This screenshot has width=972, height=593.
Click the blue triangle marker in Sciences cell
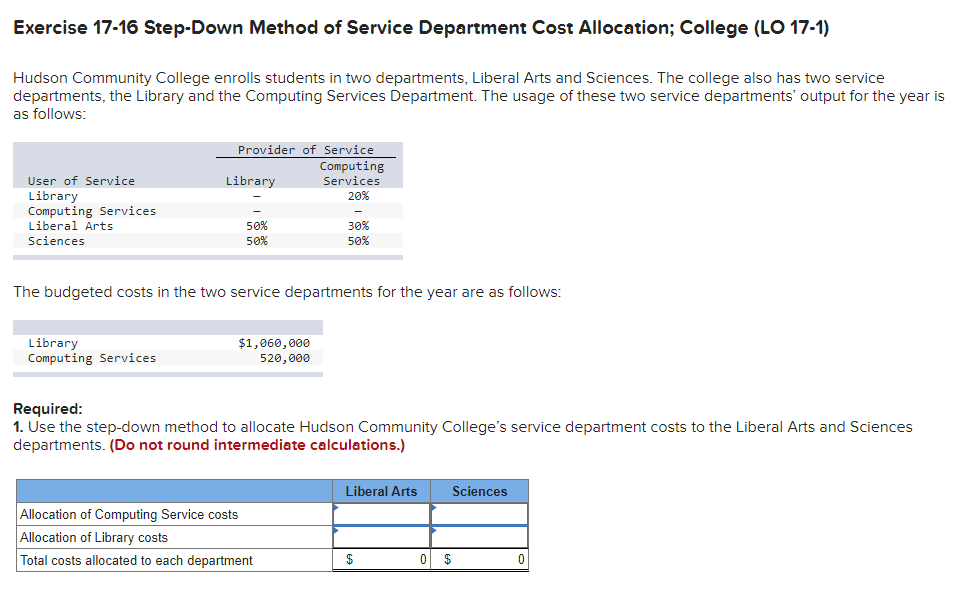[434, 508]
